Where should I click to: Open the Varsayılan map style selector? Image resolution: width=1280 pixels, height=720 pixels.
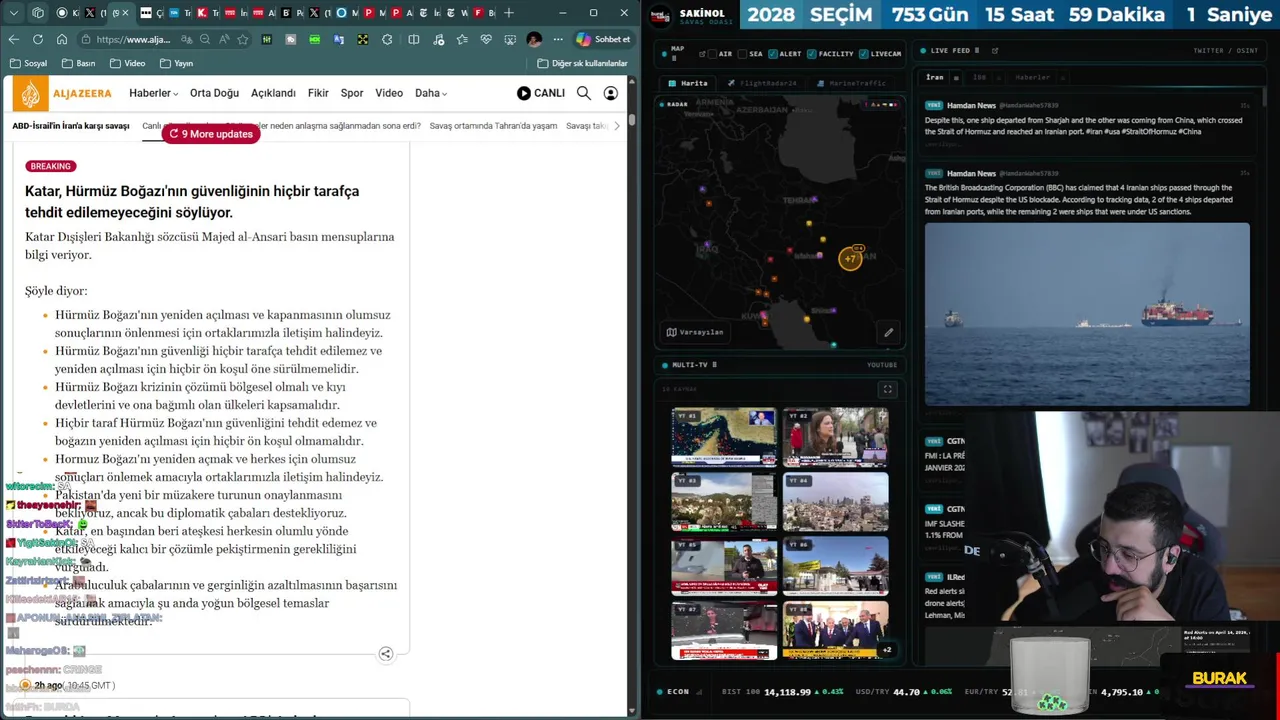click(x=695, y=332)
